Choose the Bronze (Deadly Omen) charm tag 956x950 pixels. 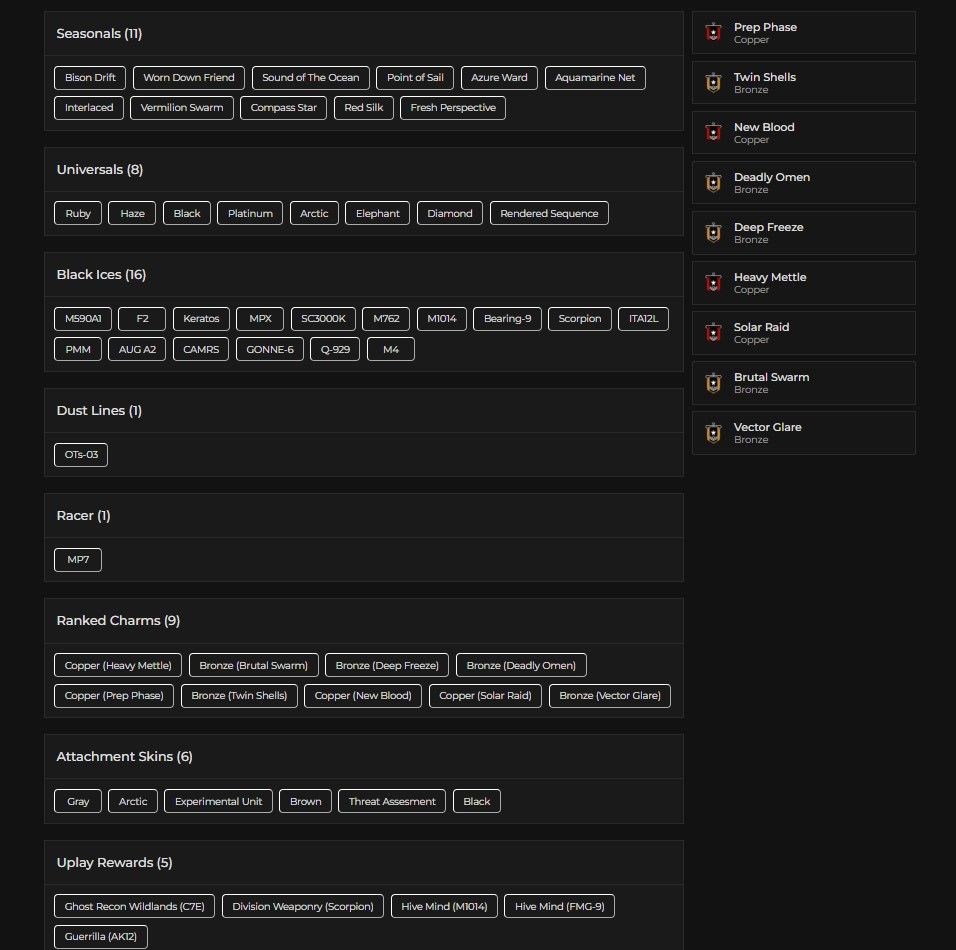pos(521,665)
